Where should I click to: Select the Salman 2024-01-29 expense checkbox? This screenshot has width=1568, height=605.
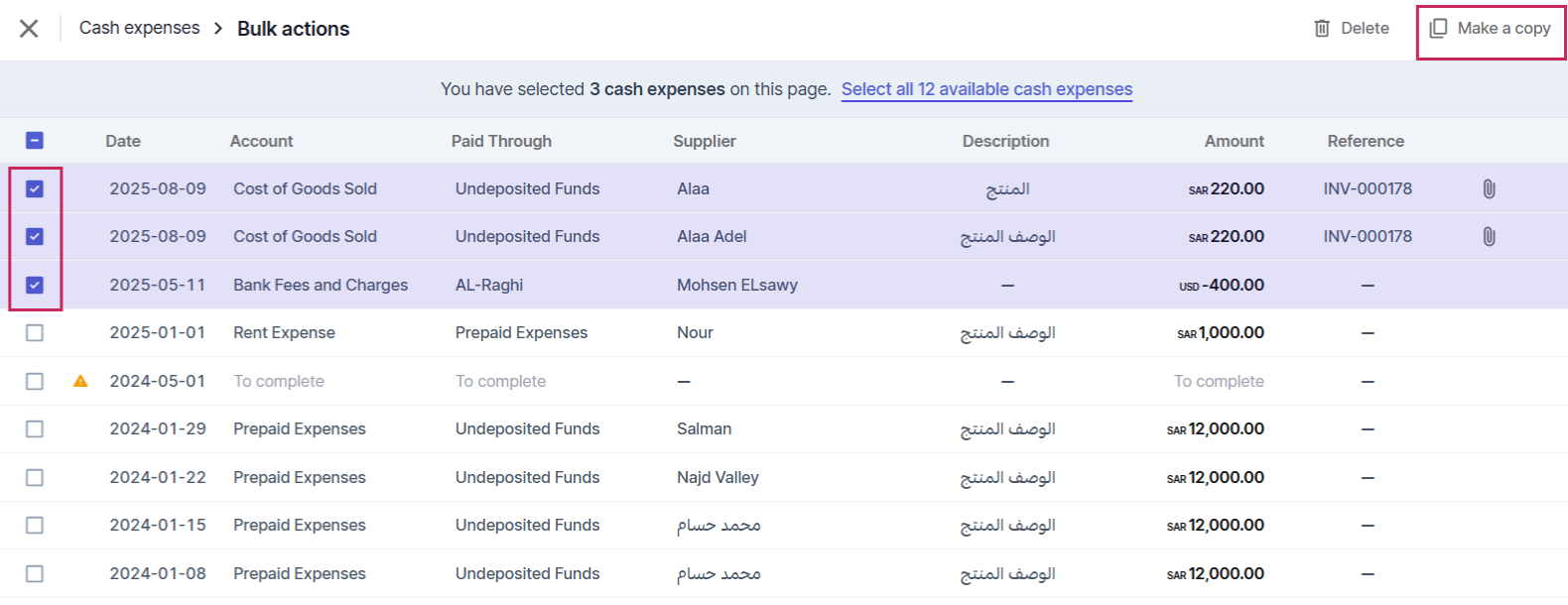click(x=35, y=429)
